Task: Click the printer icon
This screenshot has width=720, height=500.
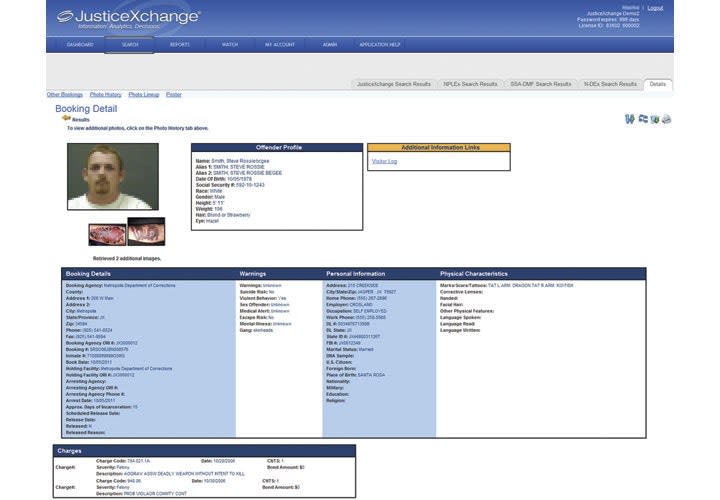Action: [666, 119]
